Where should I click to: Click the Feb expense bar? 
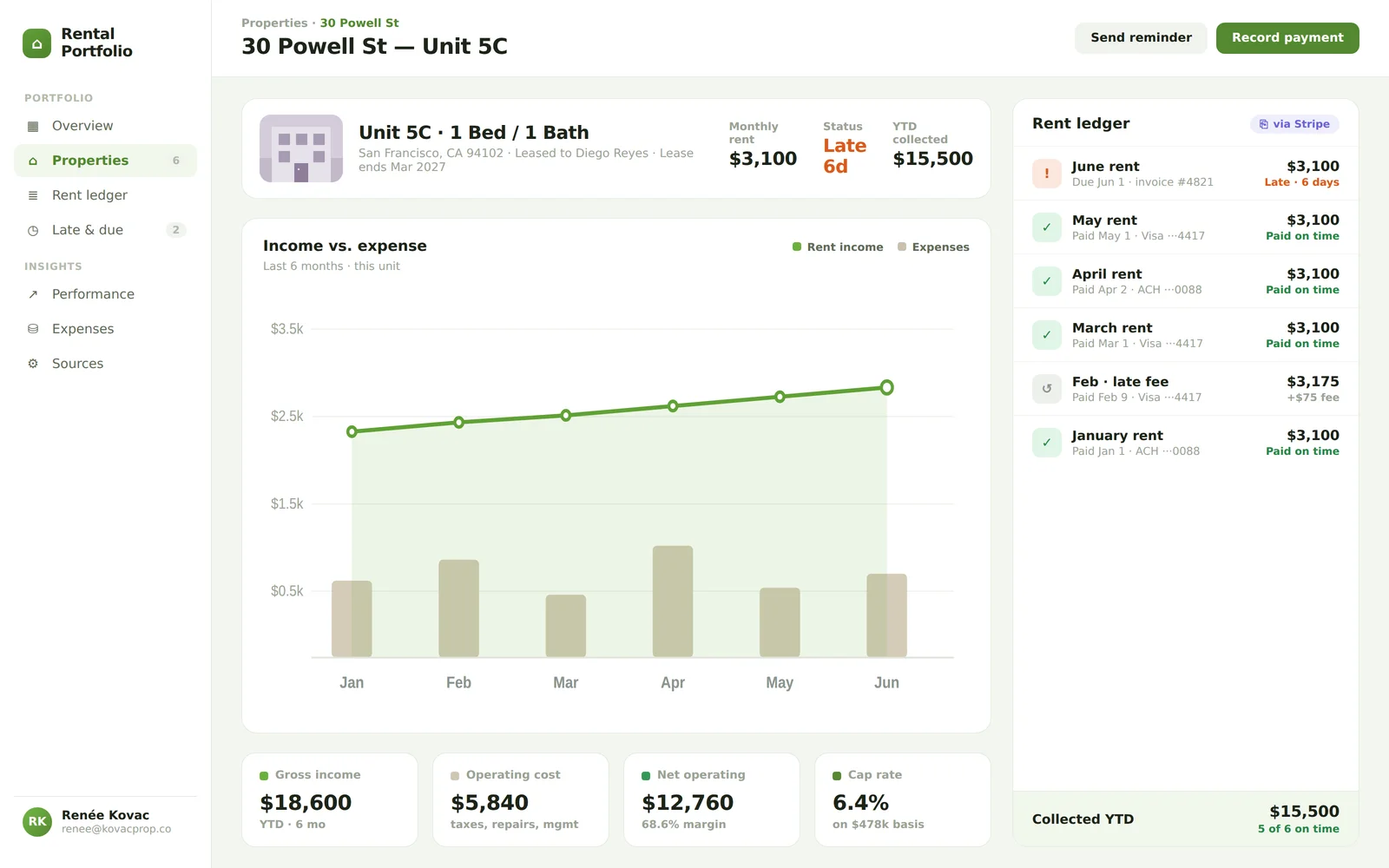click(x=458, y=608)
